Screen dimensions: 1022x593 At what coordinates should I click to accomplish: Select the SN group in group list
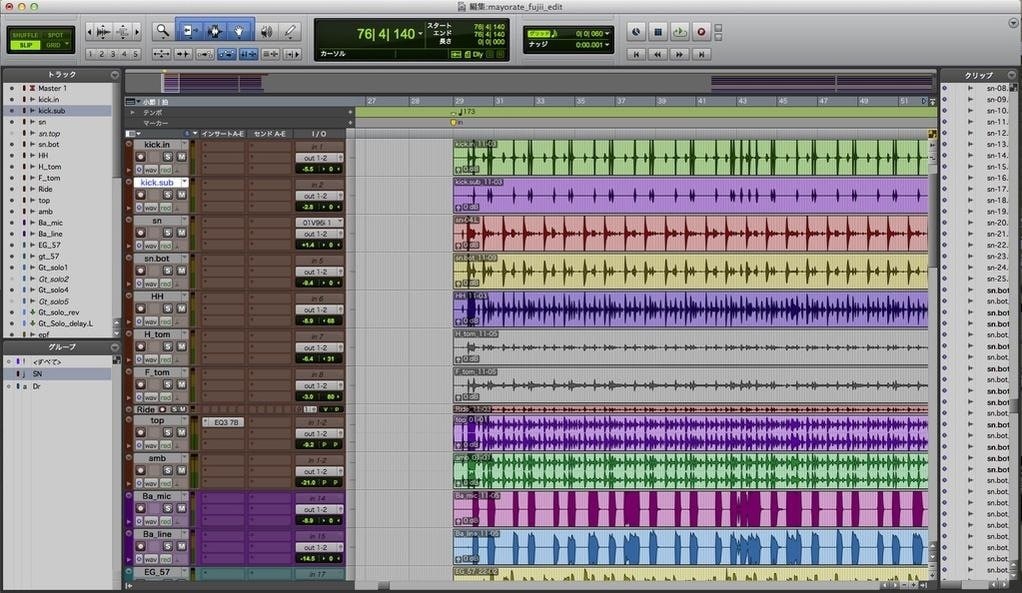(57, 374)
